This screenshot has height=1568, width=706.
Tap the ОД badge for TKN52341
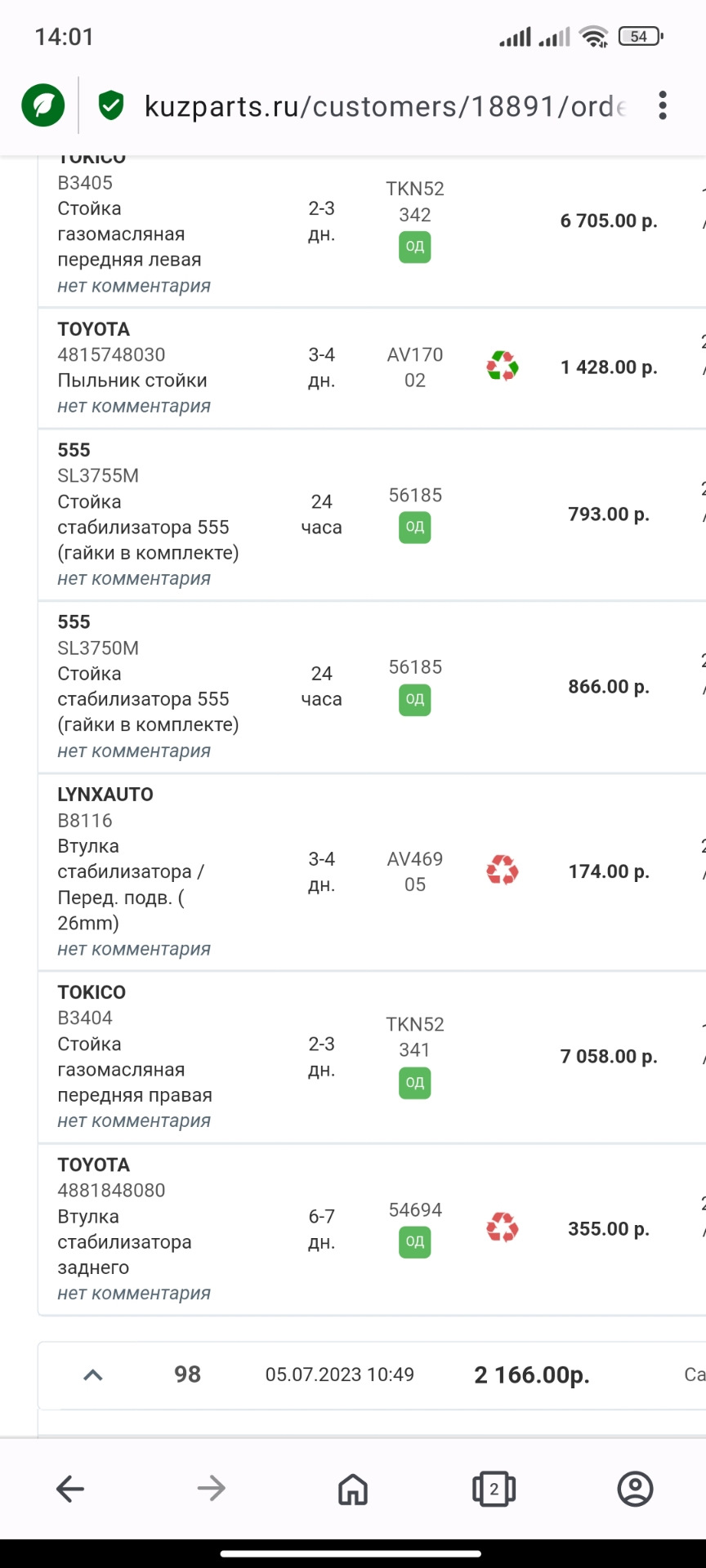(x=415, y=1083)
